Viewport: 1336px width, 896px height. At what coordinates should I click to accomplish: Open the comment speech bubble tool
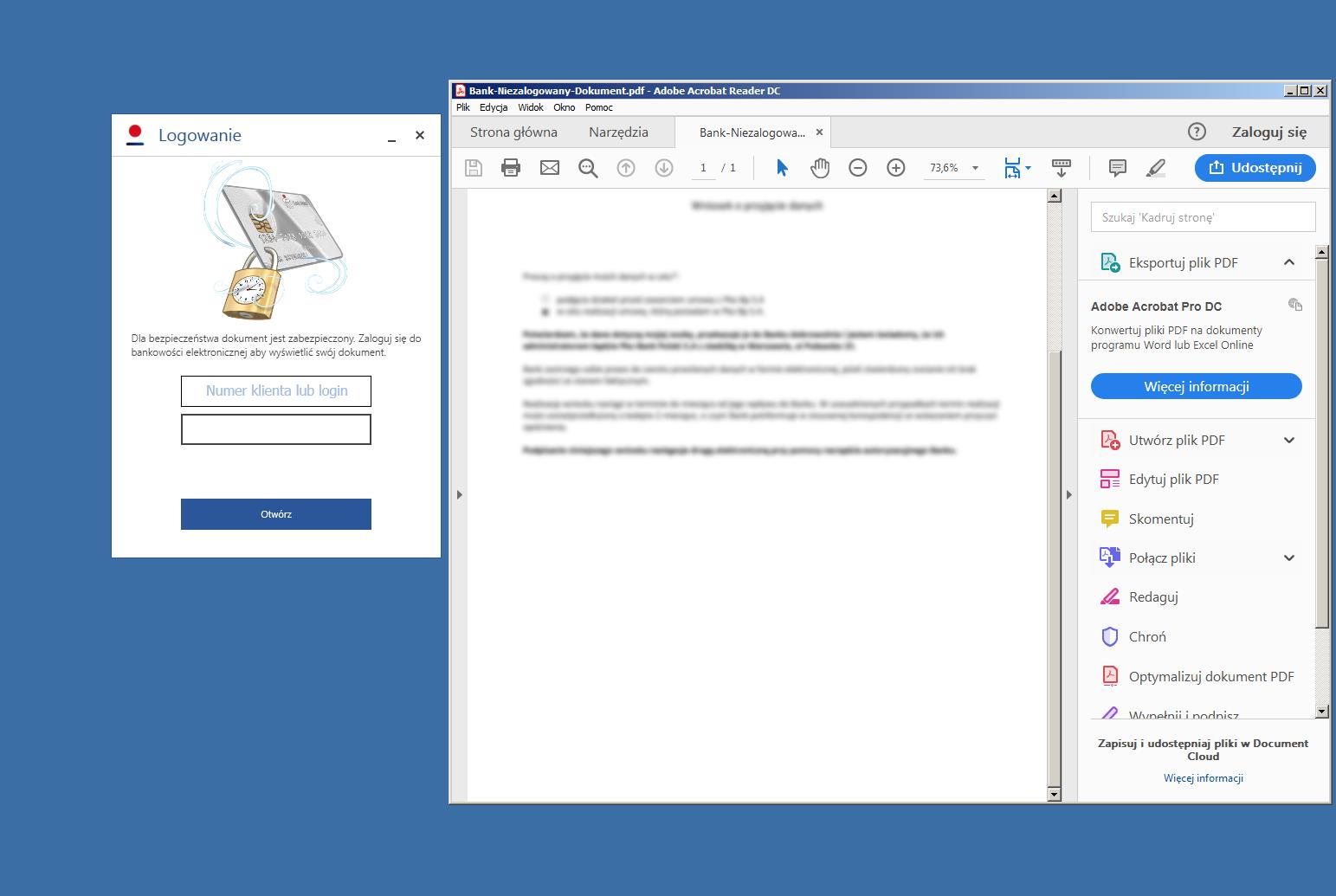[x=1117, y=168]
